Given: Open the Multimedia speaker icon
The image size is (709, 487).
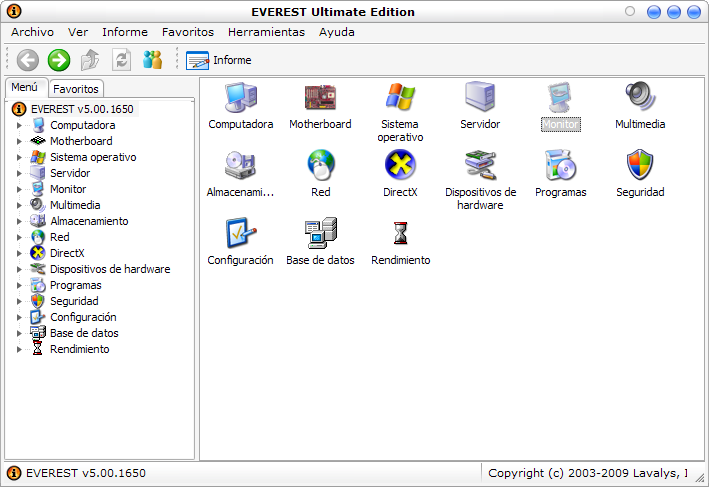Looking at the screenshot, I should pos(640,98).
